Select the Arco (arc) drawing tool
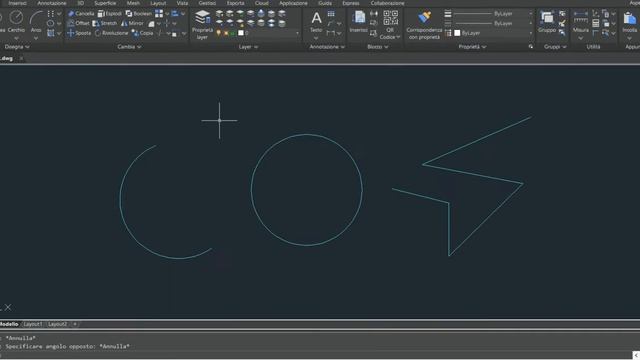Image resolution: width=640 pixels, height=360 pixels. coord(36,21)
